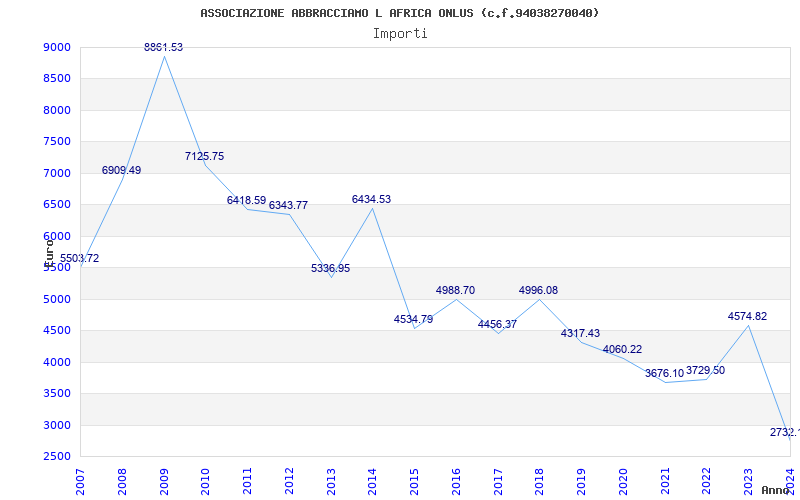Click the x-axis year 2008
This screenshot has height=500, width=800.
pyautogui.click(x=122, y=482)
